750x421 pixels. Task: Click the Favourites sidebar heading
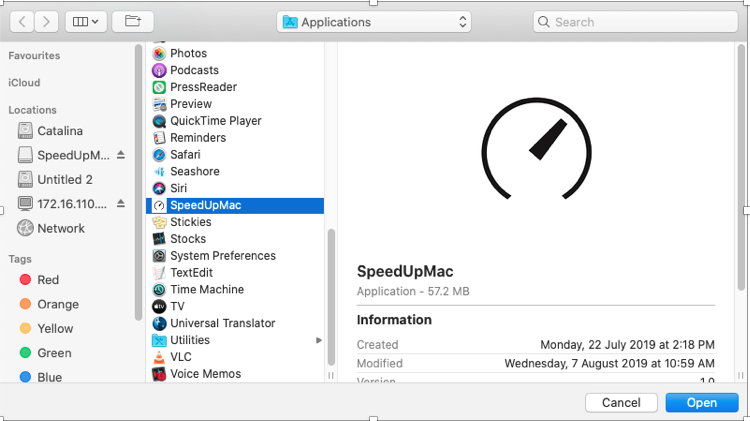(x=34, y=55)
